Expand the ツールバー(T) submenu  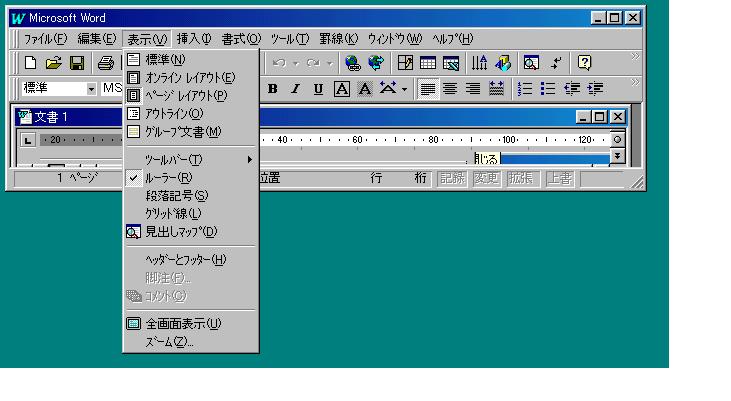click(x=191, y=159)
